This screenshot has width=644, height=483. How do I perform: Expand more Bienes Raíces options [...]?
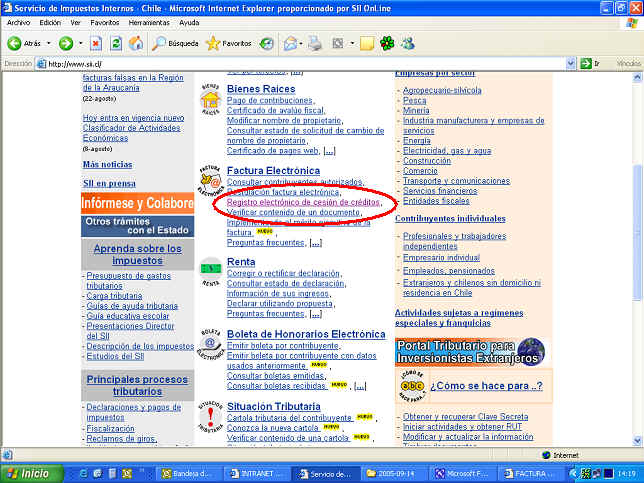pos(329,151)
